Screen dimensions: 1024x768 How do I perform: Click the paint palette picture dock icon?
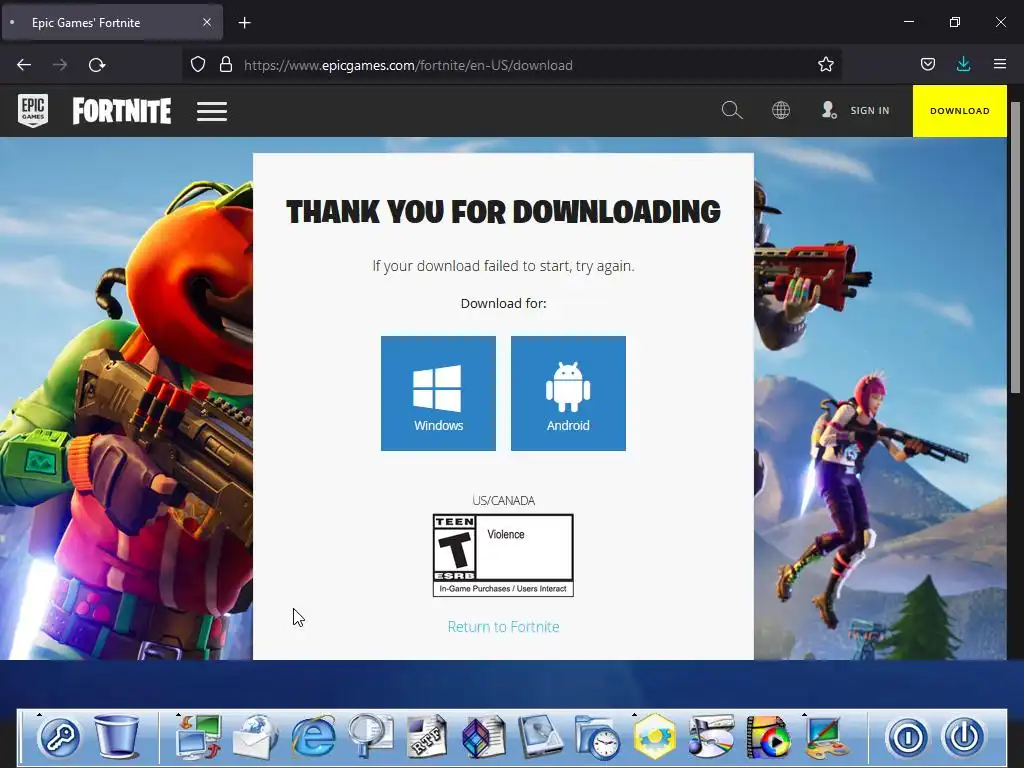pos(825,737)
